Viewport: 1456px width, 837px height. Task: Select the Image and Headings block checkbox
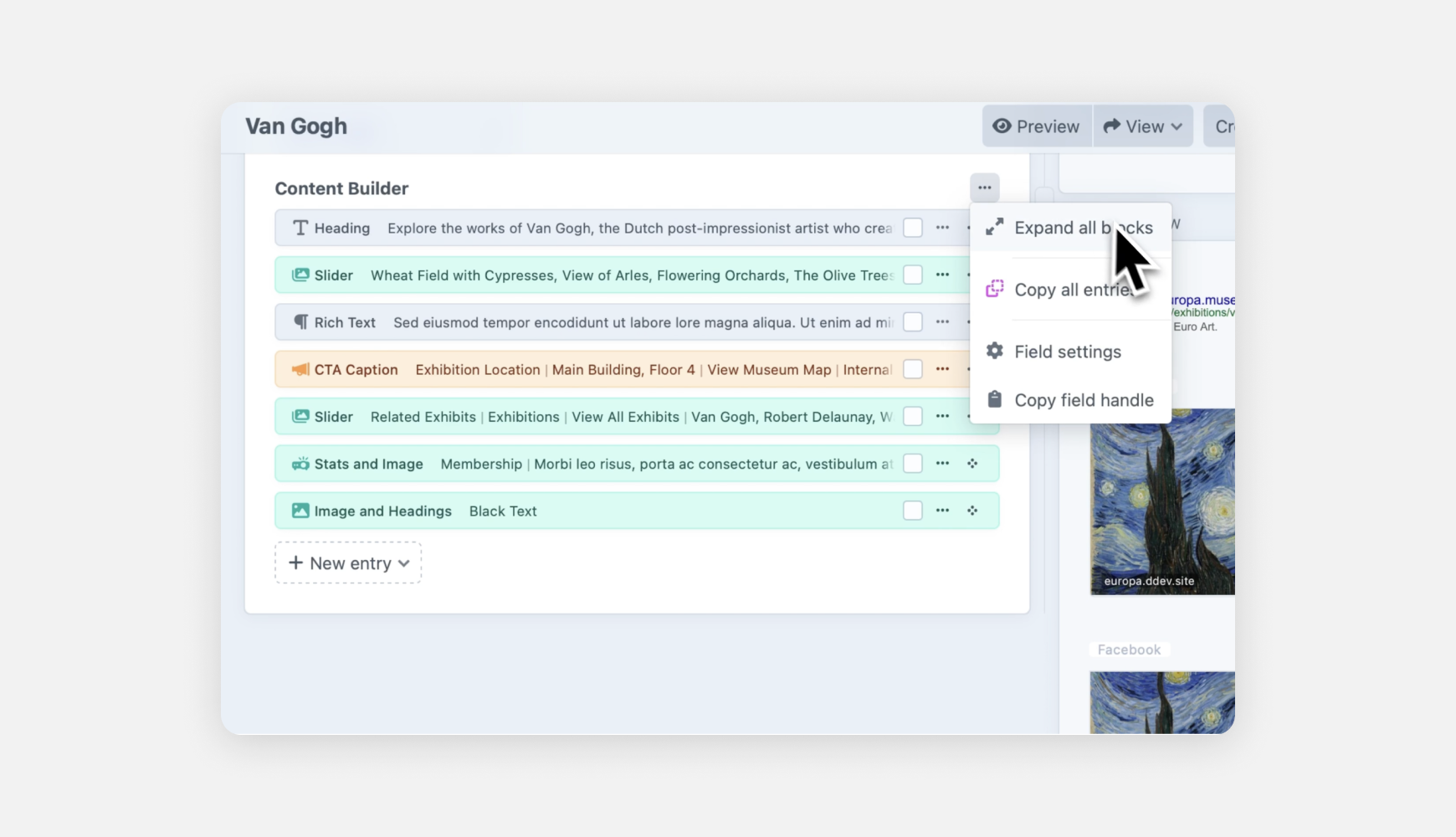(913, 511)
